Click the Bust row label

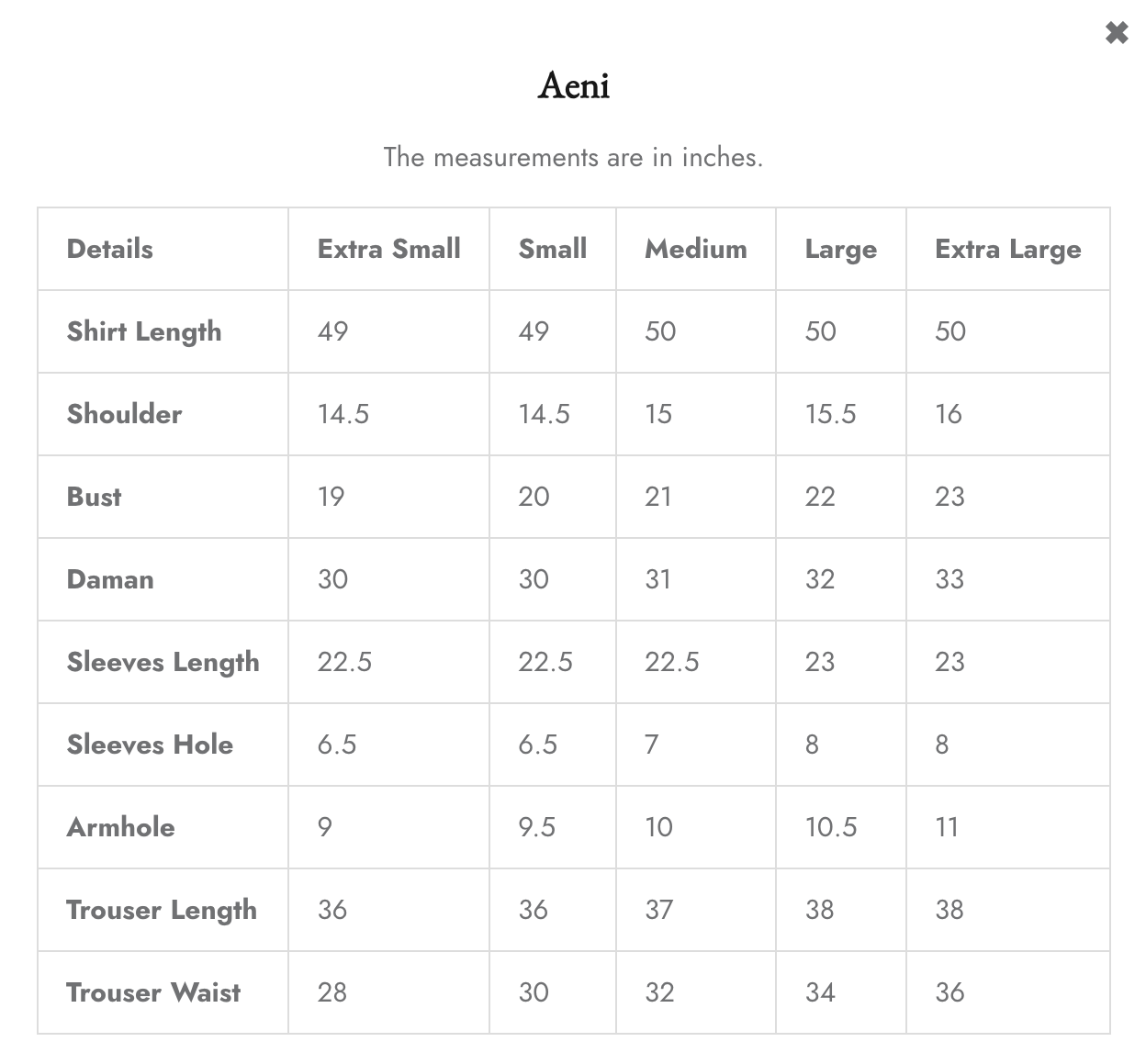coord(95,497)
